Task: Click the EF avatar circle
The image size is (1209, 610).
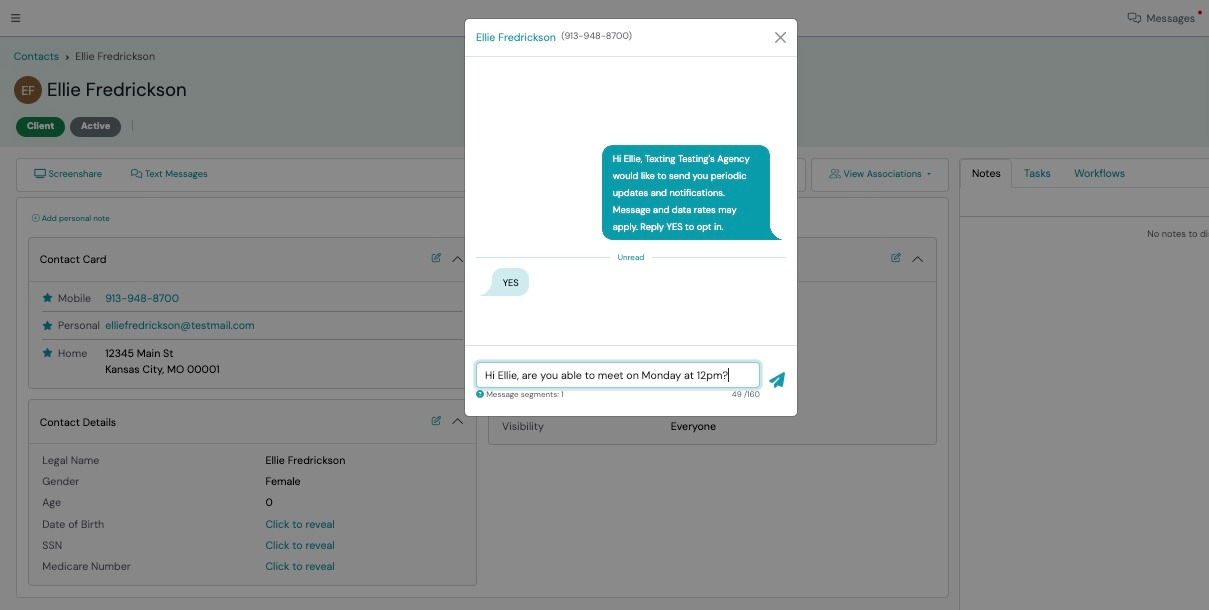Action: [28, 90]
